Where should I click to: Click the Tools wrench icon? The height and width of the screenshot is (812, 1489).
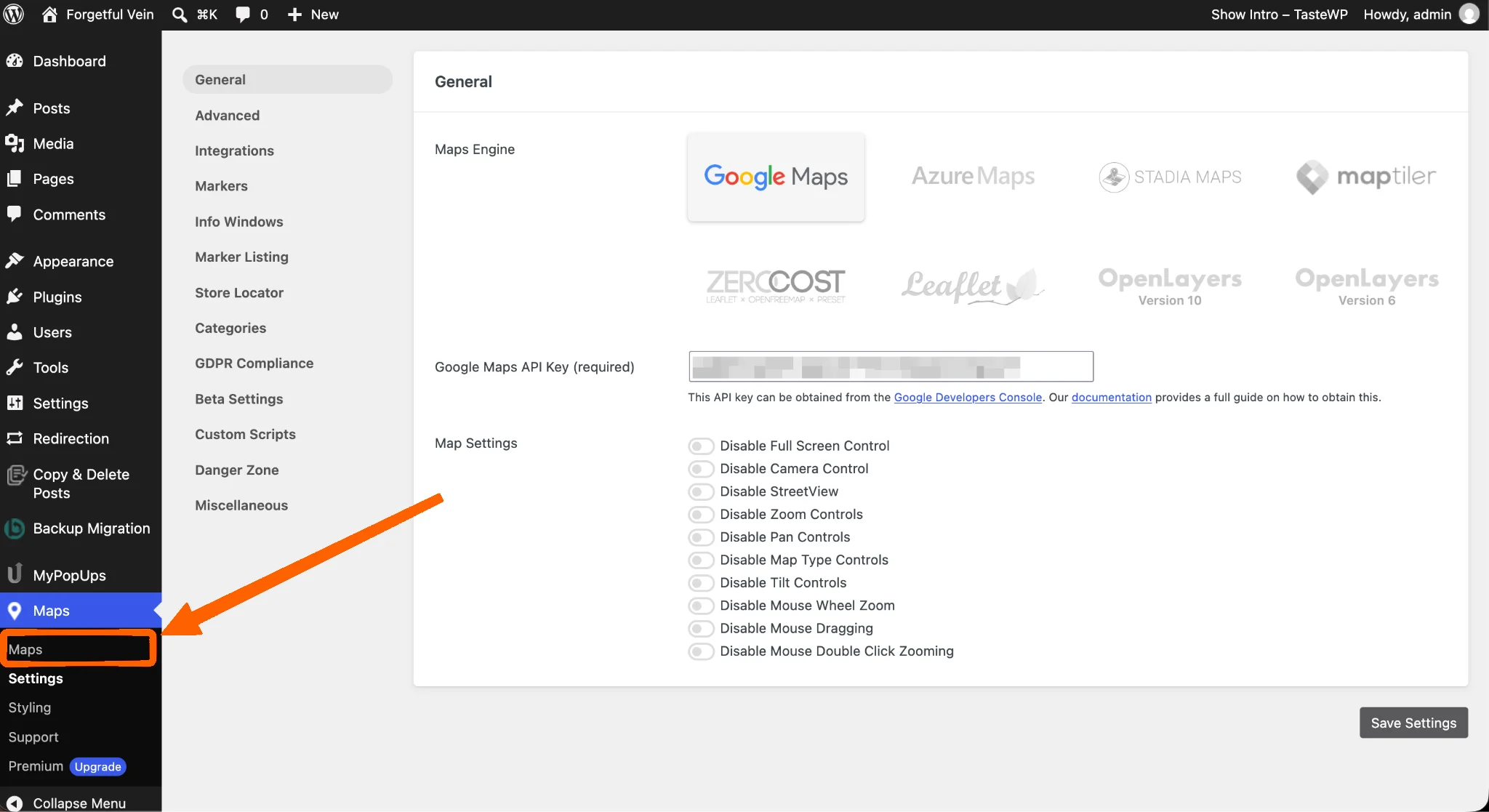(x=15, y=367)
